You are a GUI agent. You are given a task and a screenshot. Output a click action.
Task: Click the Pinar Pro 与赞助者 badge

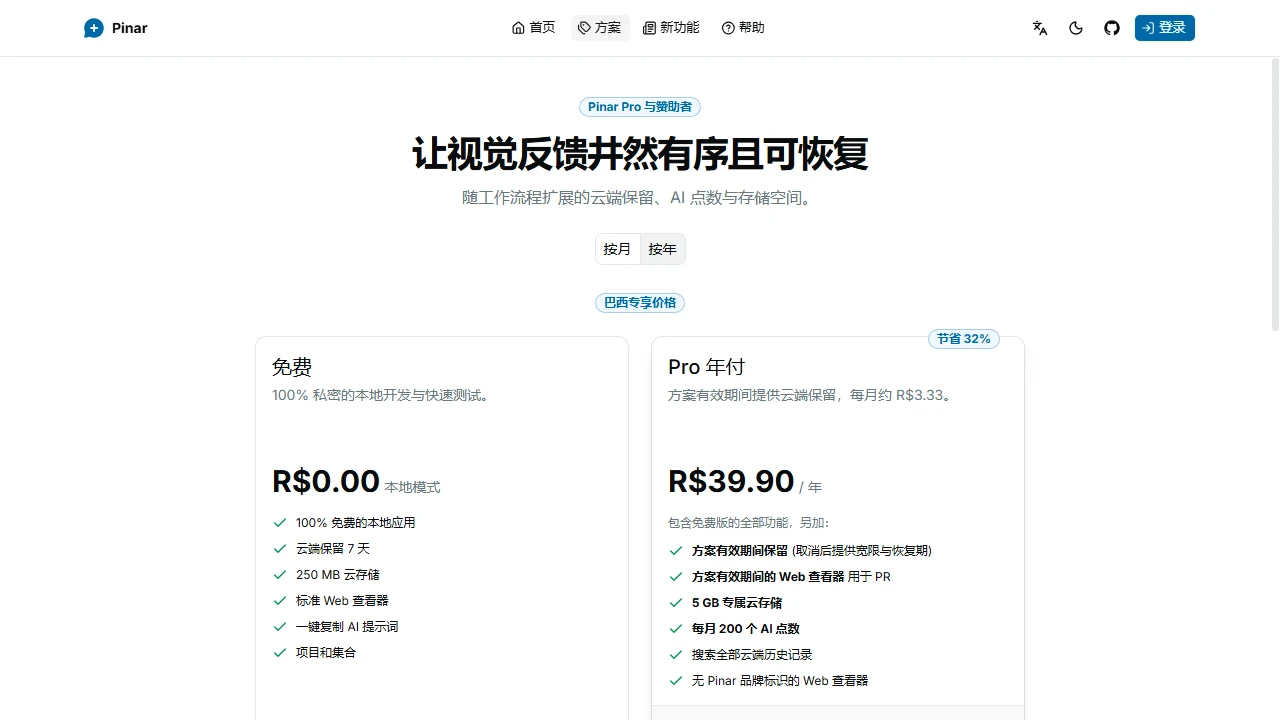(x=640, y=107)
